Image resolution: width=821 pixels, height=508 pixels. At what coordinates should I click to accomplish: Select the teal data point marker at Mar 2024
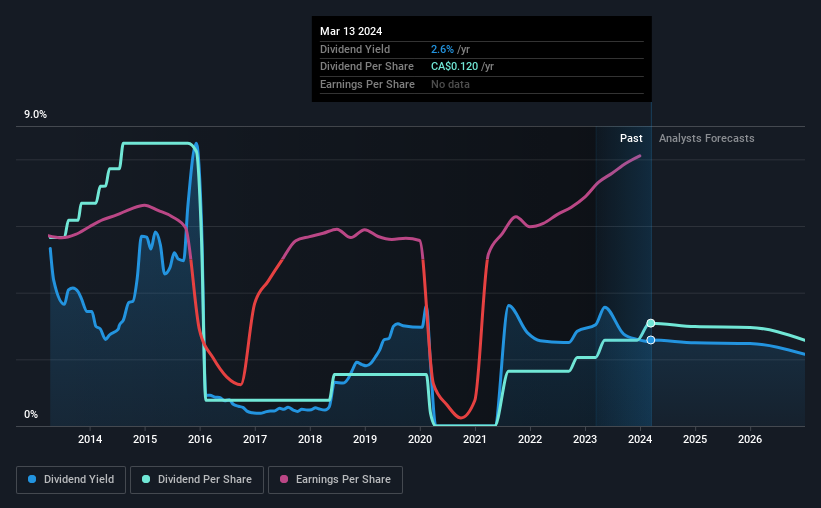click(651, 323)
